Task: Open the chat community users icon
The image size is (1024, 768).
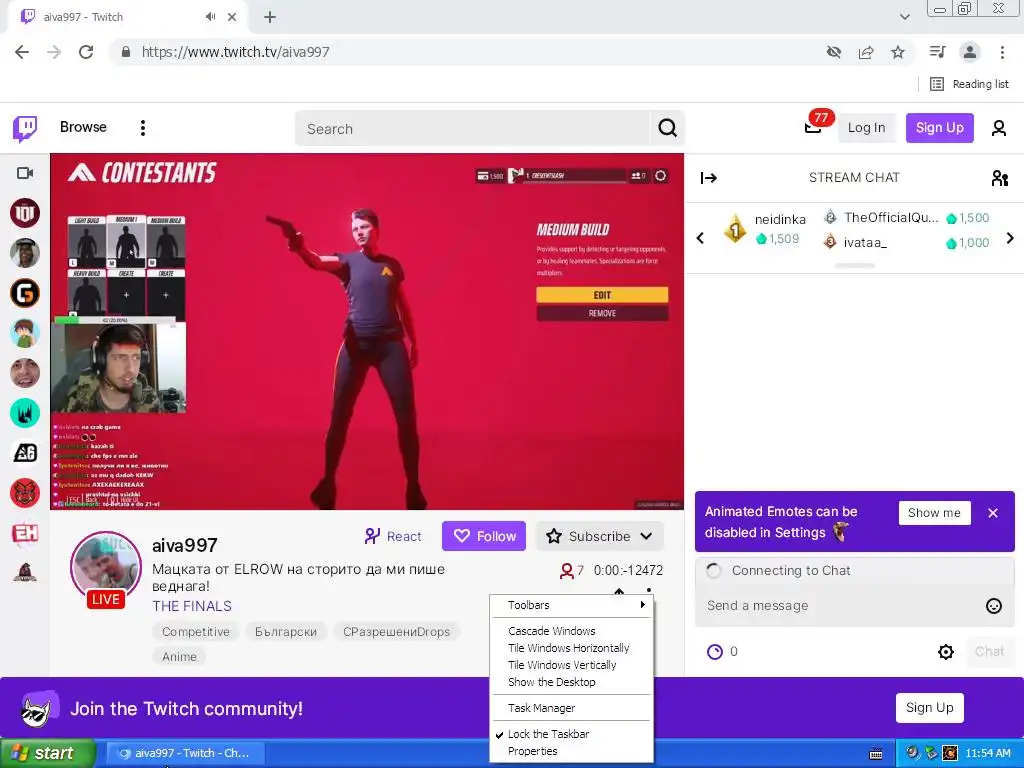Action: (999, 178)
